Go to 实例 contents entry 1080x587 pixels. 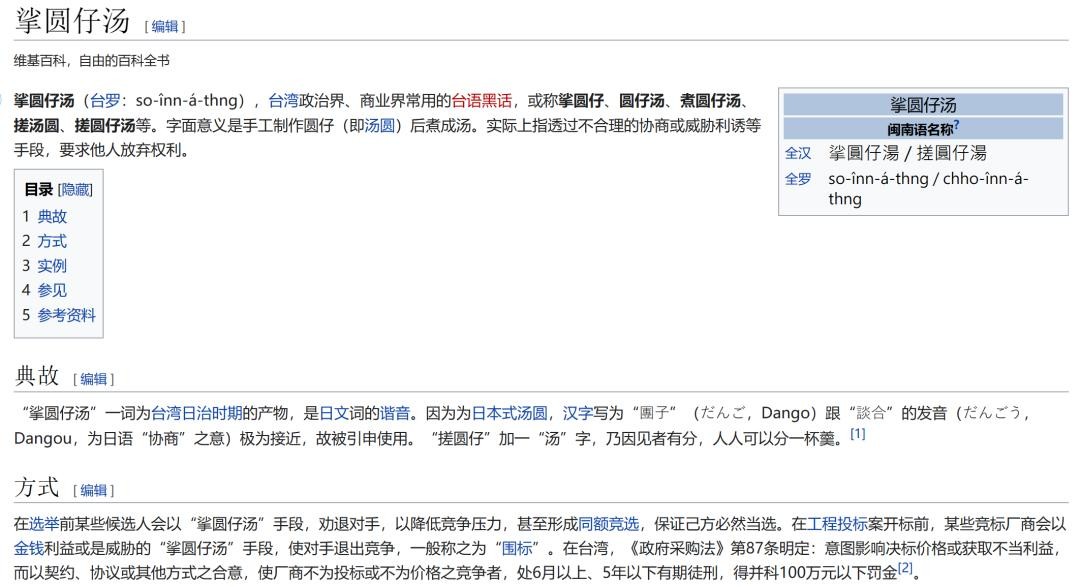[52, 266]
